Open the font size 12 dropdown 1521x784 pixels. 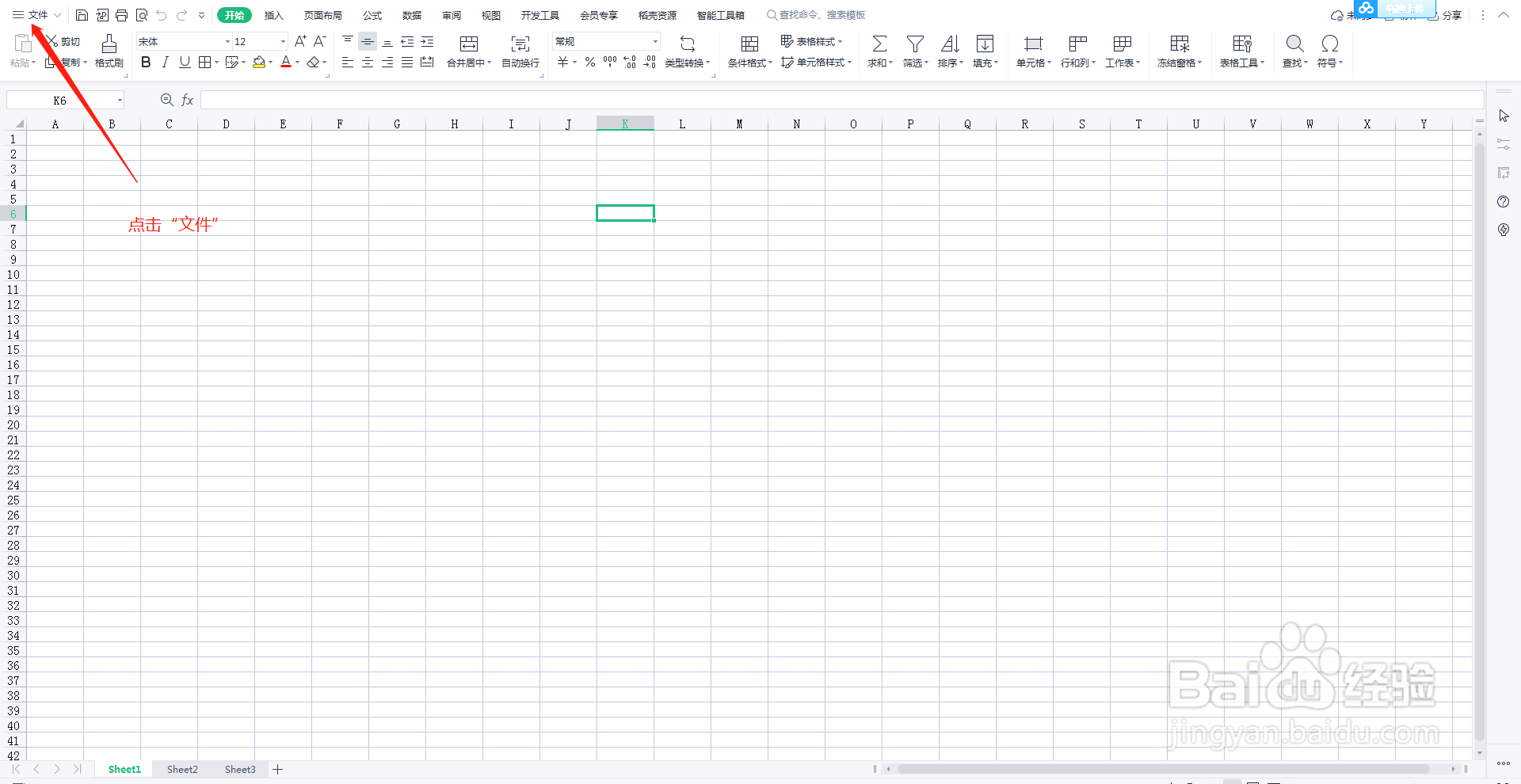[x=283, y=41]
